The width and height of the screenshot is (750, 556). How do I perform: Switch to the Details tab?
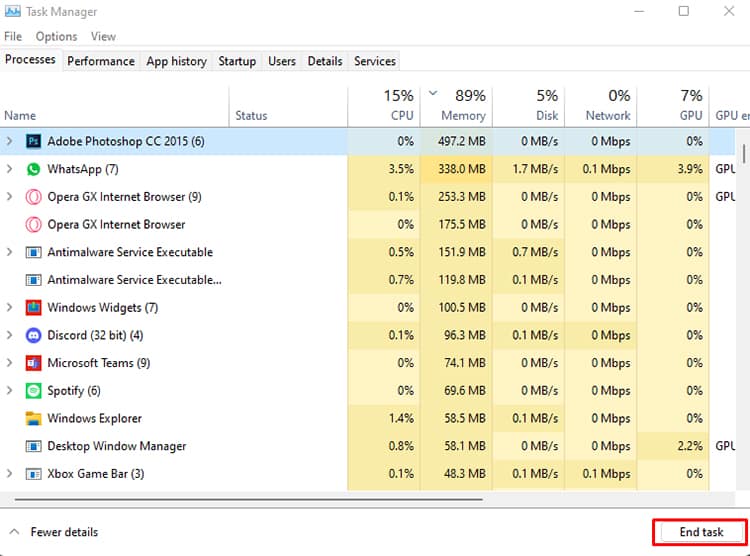325,61
